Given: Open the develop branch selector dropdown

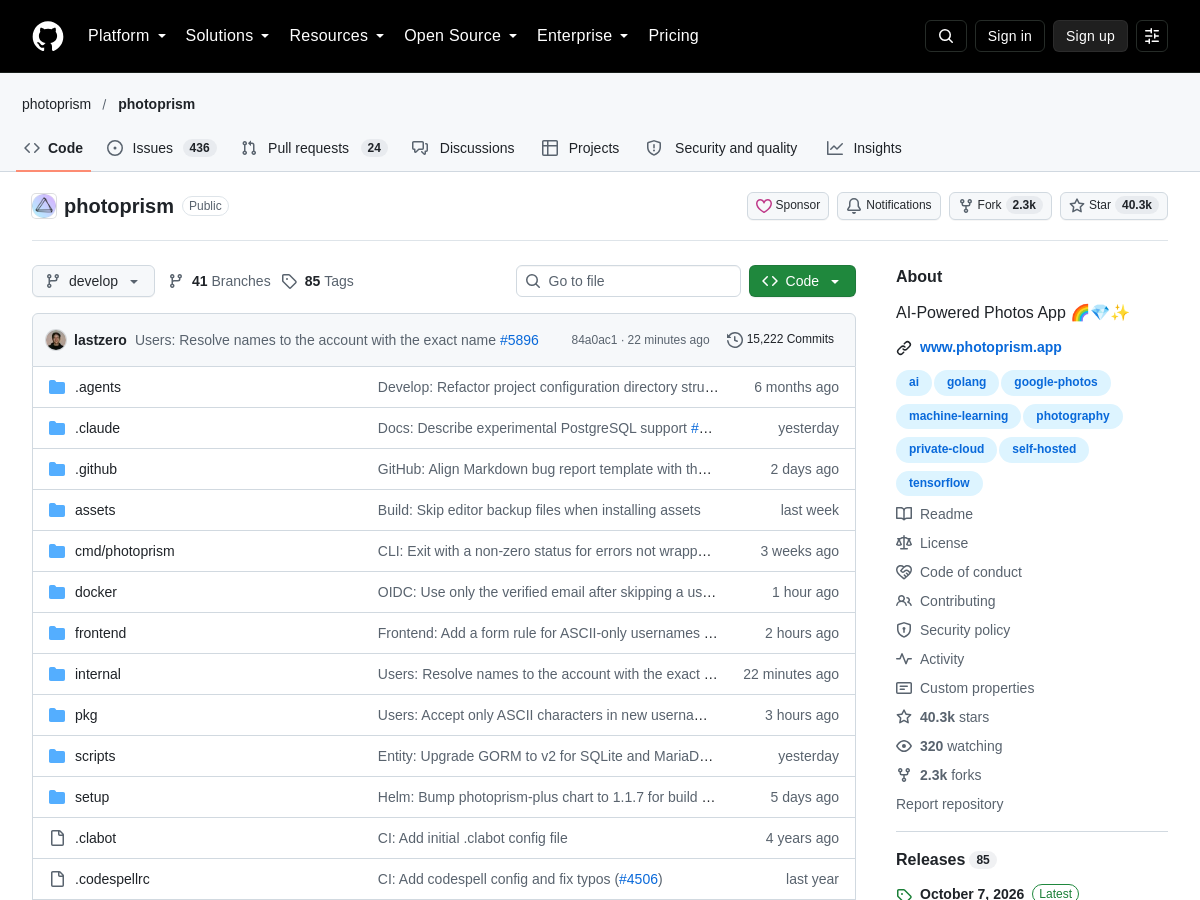Looking at the screenshot, I should point(93,281).
